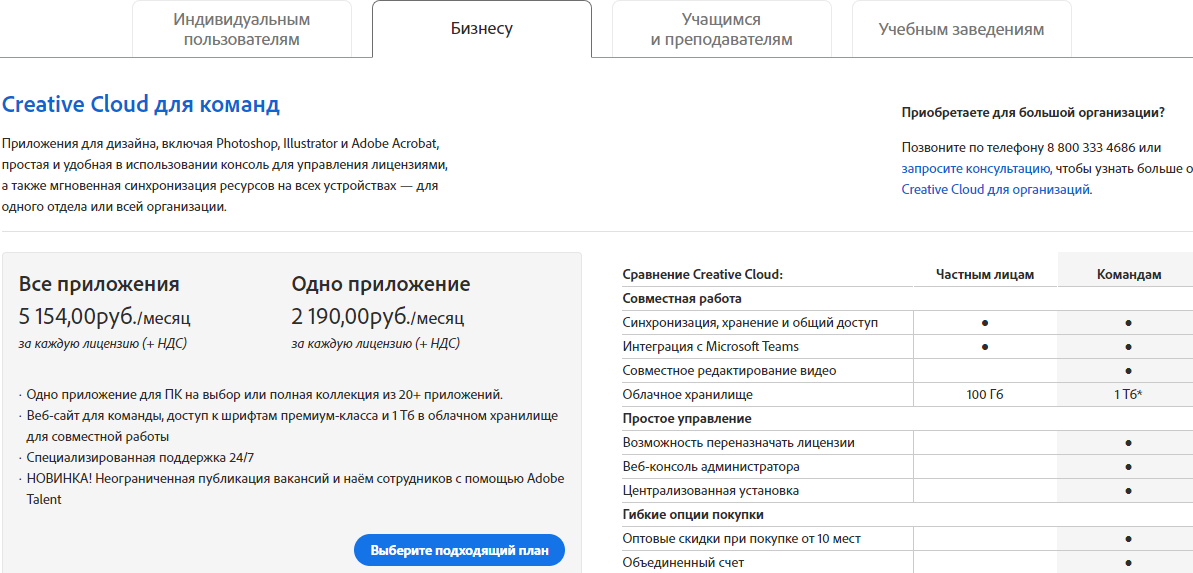Open the Учебным заведениям tab

961,29
